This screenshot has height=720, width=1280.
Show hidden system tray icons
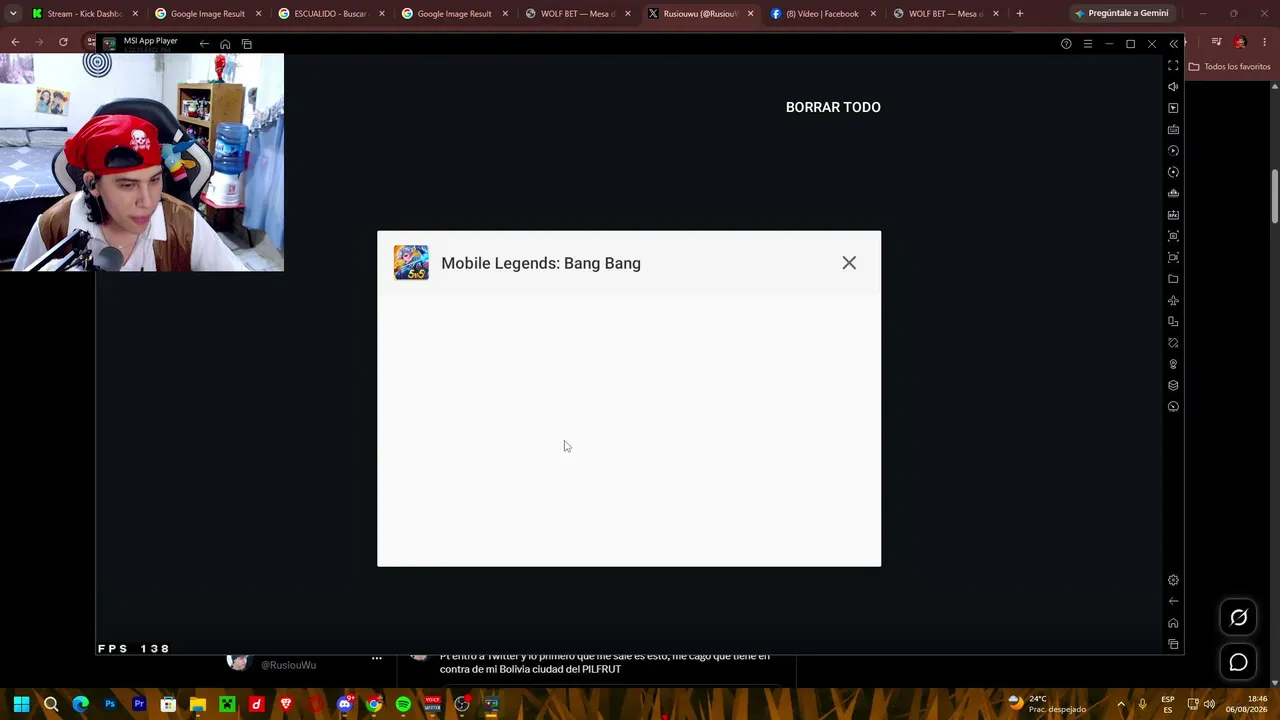pyautogui.click(x=1121, y=704)
